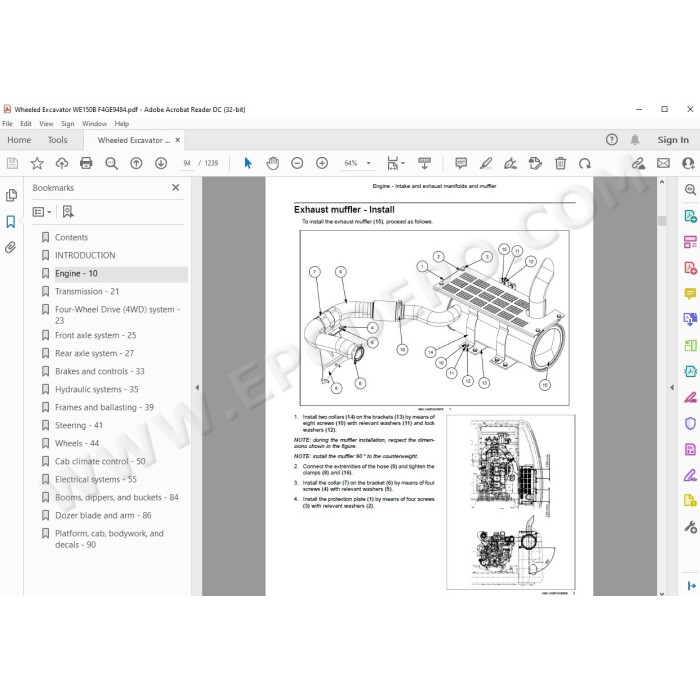Add a comment sticky note
The height and width of the screenshot is (700, 700).
[461, 163]
